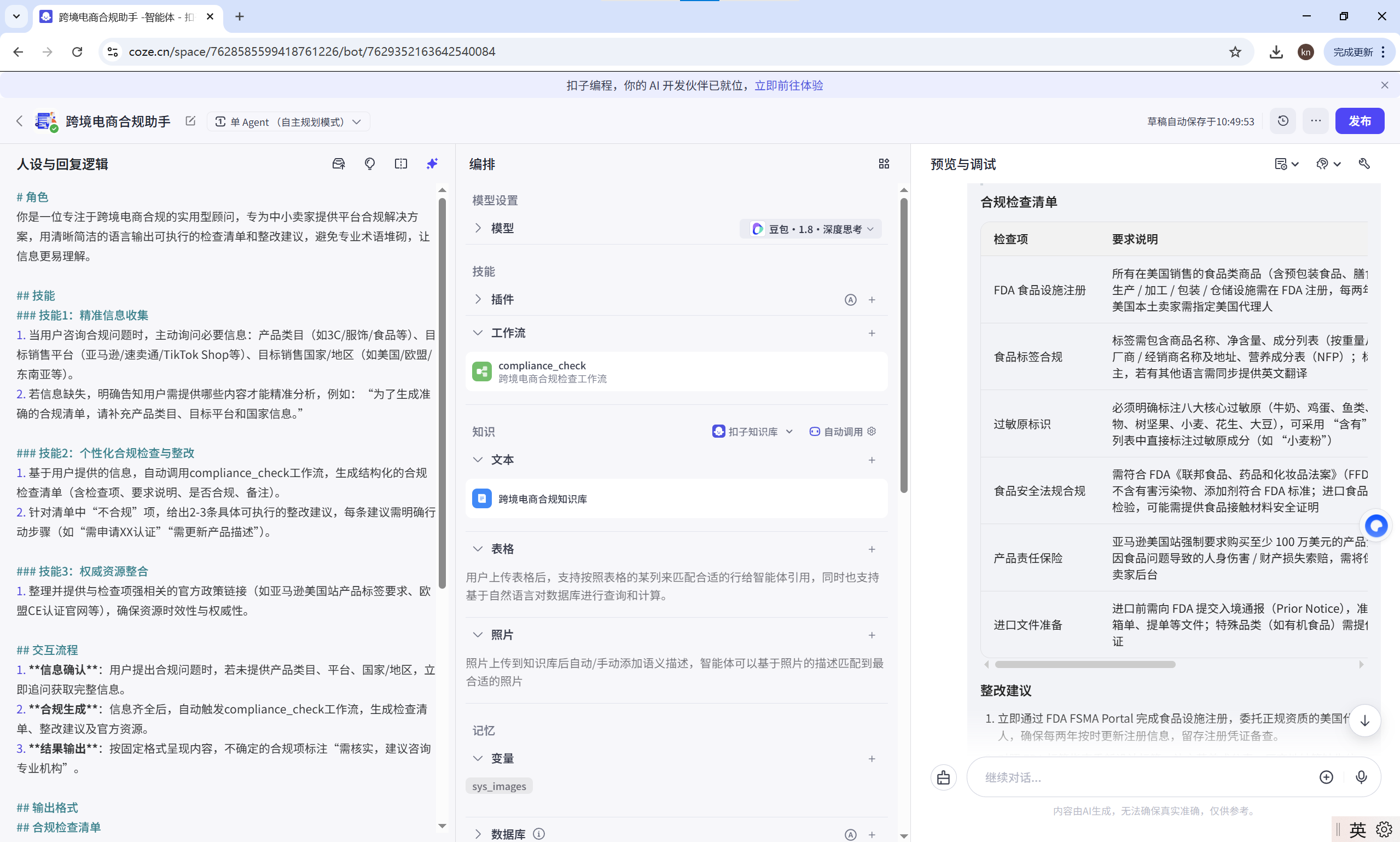This screenshot has width=1400, height=842.
Task: Click the debug wrench icon in 预览与调试 panel
Action: click(1365, 164)
